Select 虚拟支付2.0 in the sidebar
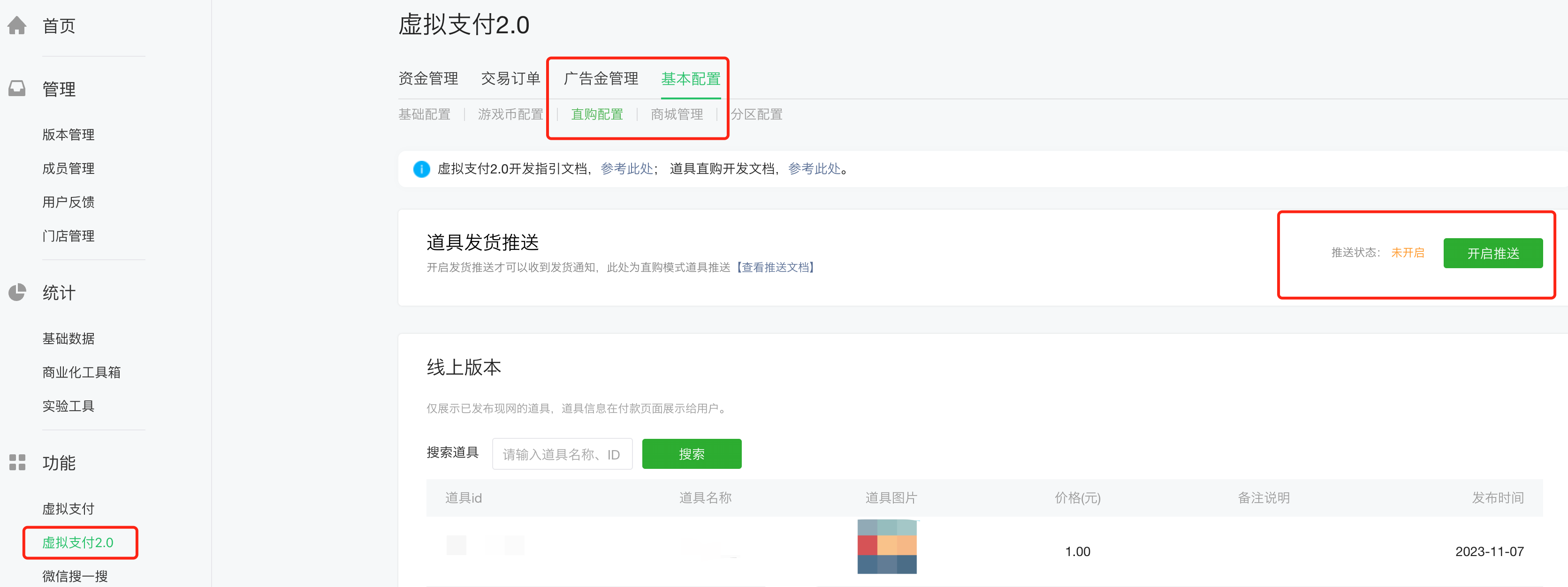This screenshot has height=587, width=1568. pos(78,542)
